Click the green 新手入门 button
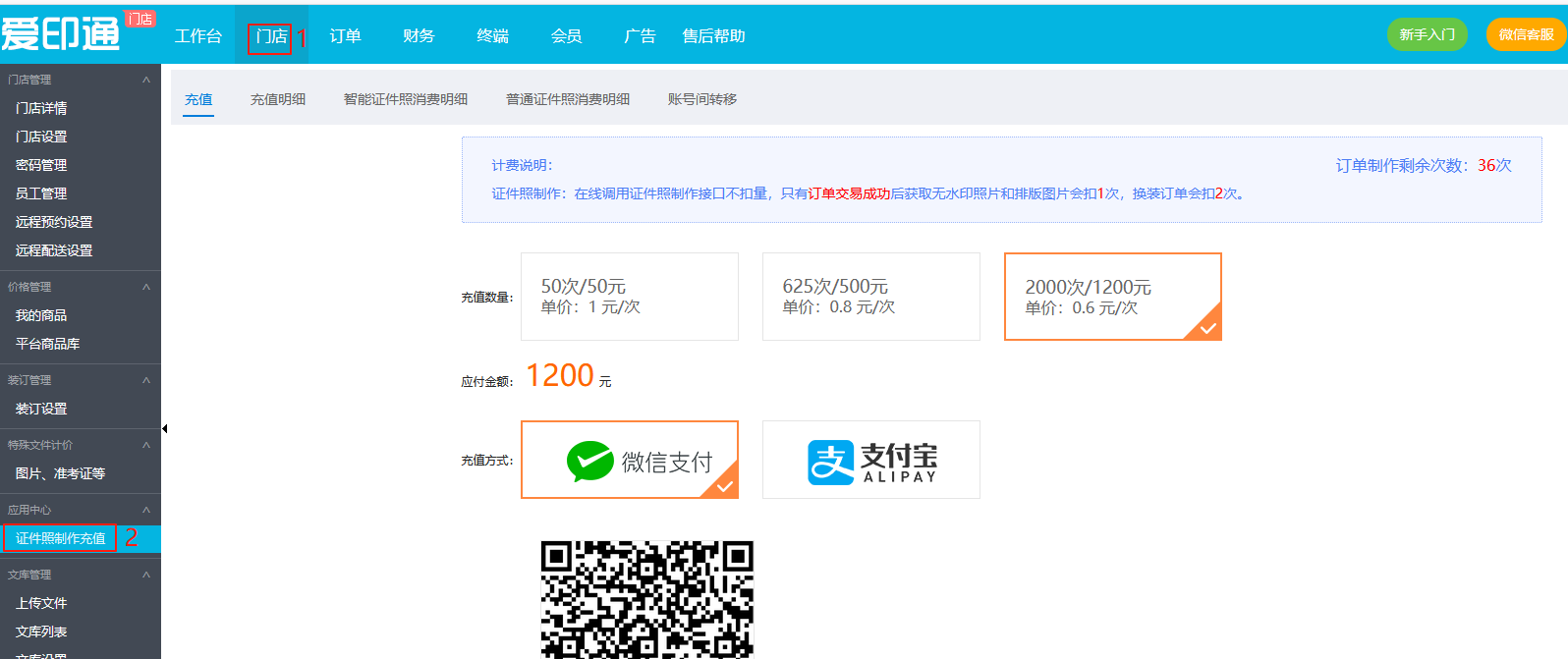Viewport: 1568px width, 659px height. (x=1427, y=34)
